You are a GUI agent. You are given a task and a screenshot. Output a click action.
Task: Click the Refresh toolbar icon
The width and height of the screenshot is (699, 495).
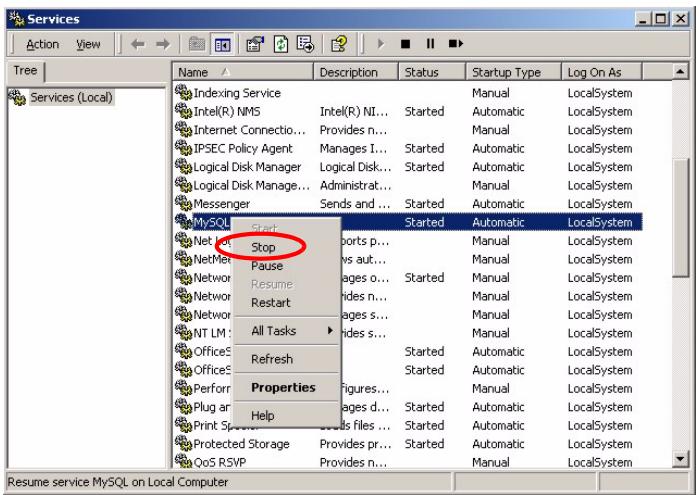click(x=280, y=44)
